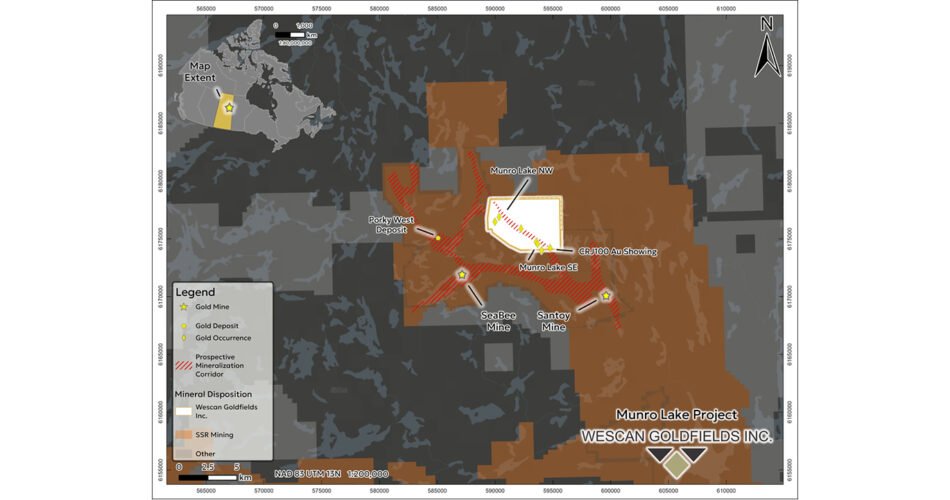Click '565000' on the top axis
The width and height of the screenshot is (950, 500).
pyautogui.click(x=206, y=8)
